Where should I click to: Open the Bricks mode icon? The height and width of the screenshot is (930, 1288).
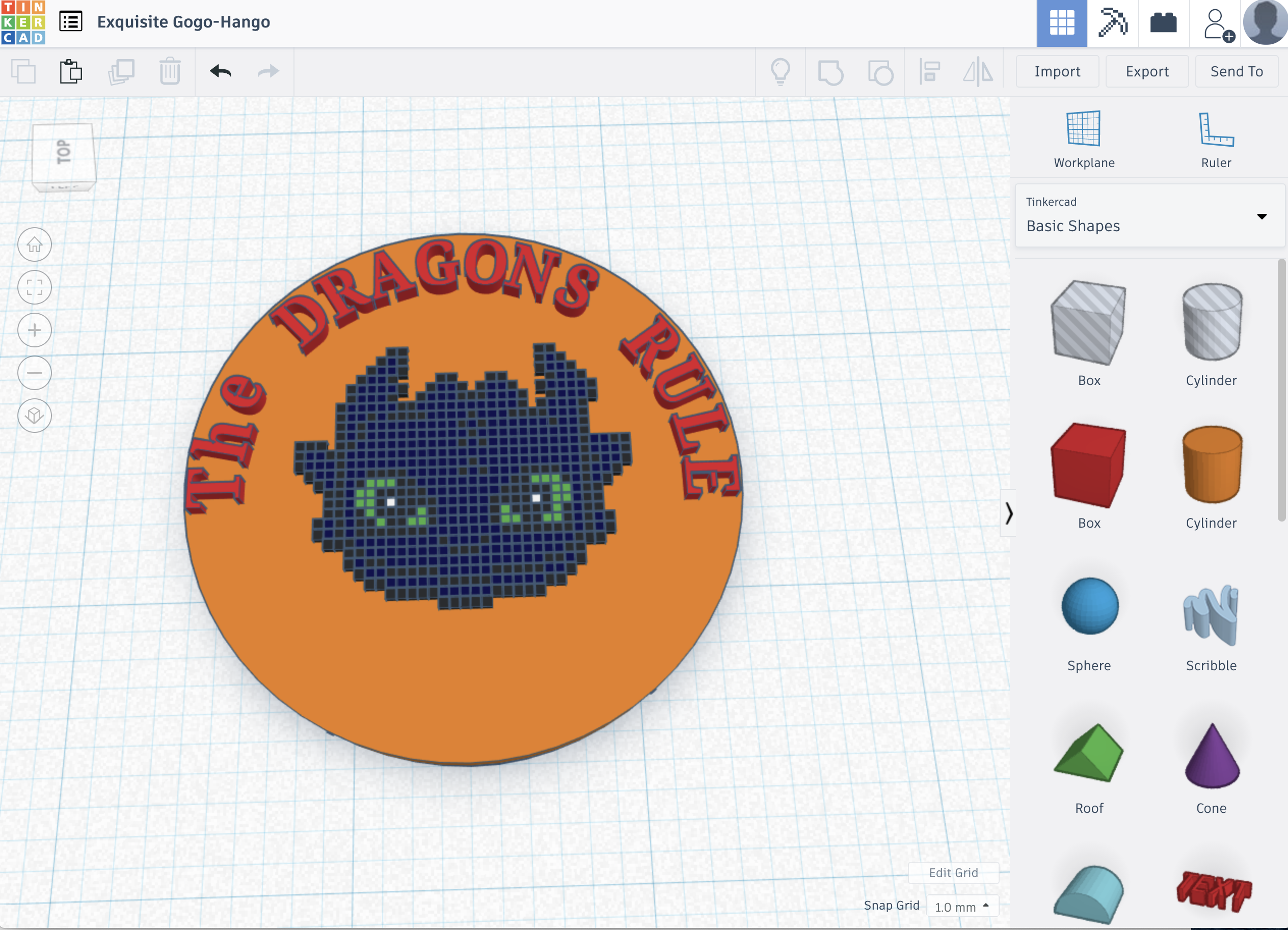coord(1163,23)
